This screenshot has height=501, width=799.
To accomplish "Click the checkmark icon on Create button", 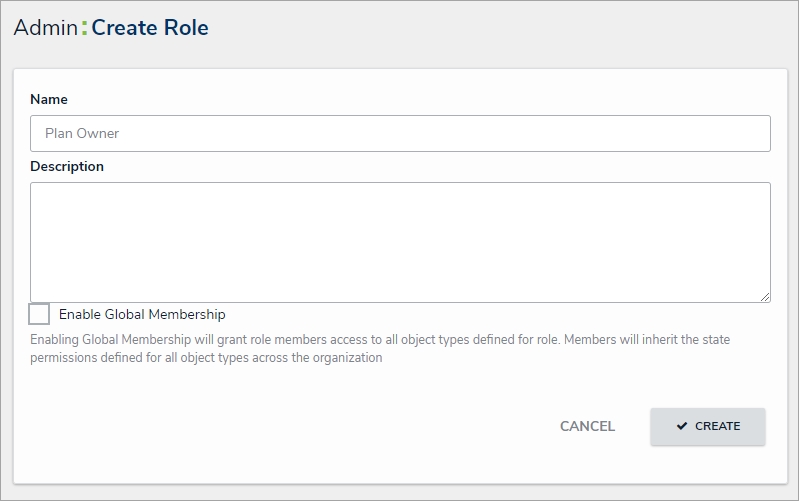I will coord(682,426).
